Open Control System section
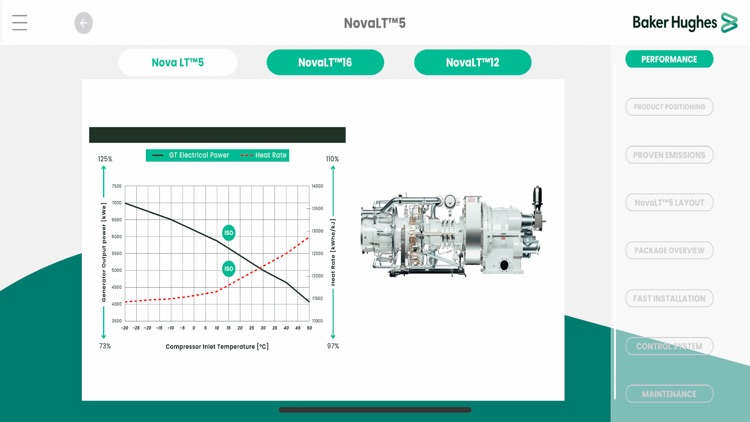This screenshot has width=750, height=422. click(669, 346)
